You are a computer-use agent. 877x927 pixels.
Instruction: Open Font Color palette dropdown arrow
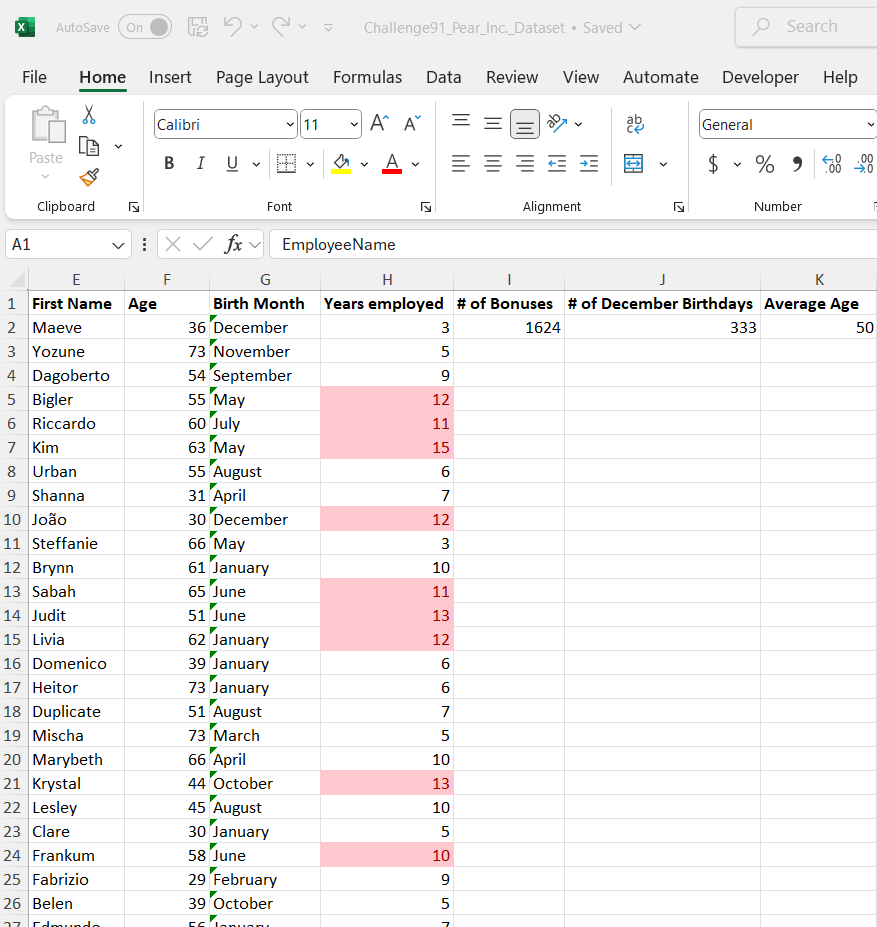click(x=416, y=164)
